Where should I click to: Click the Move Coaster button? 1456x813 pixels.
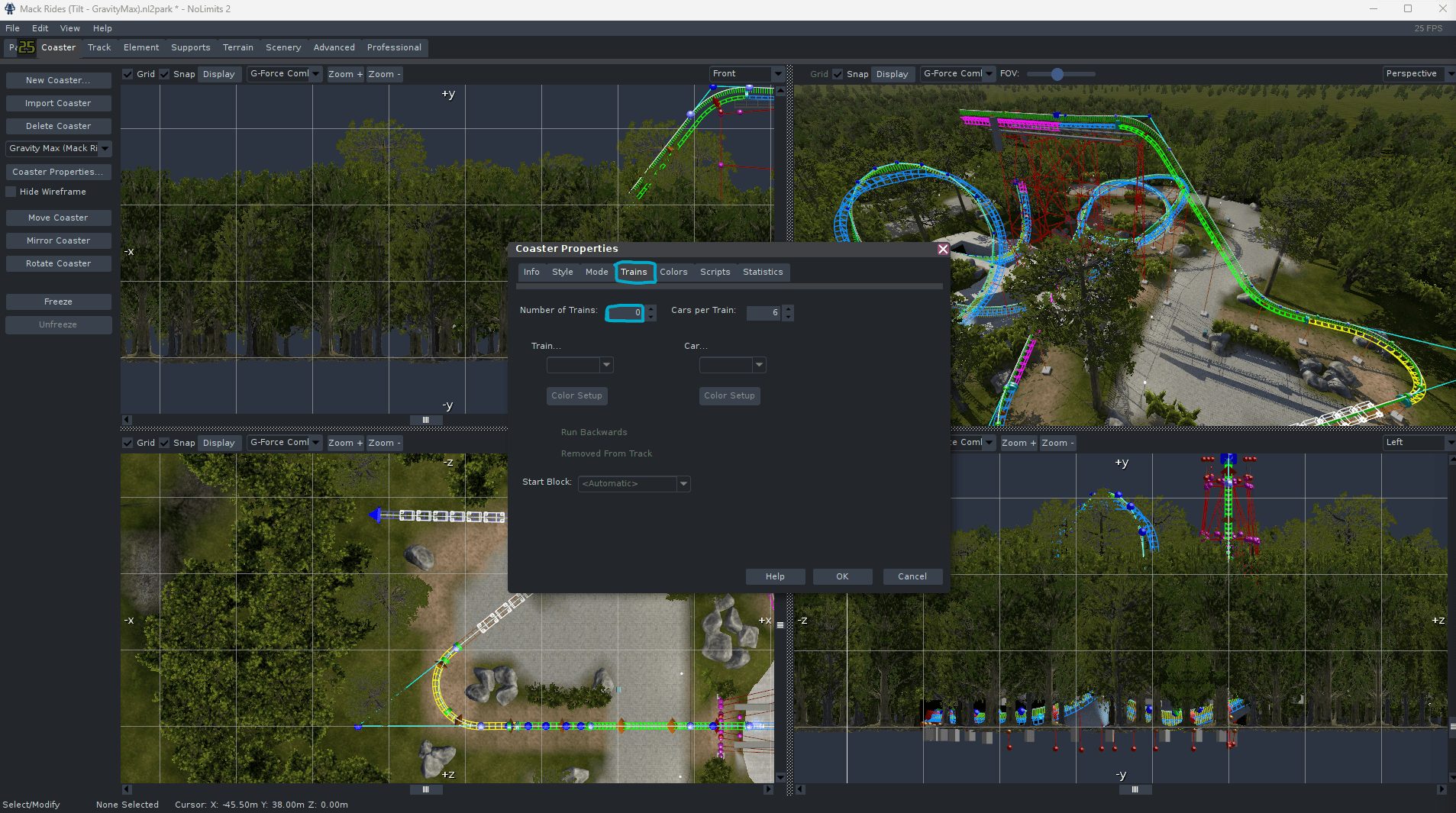point(58,218)
